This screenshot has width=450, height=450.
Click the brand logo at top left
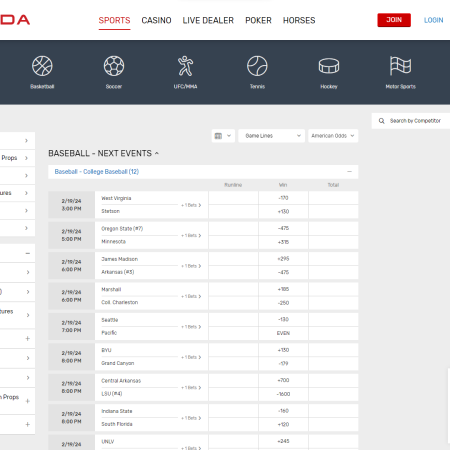coord(15,20)
